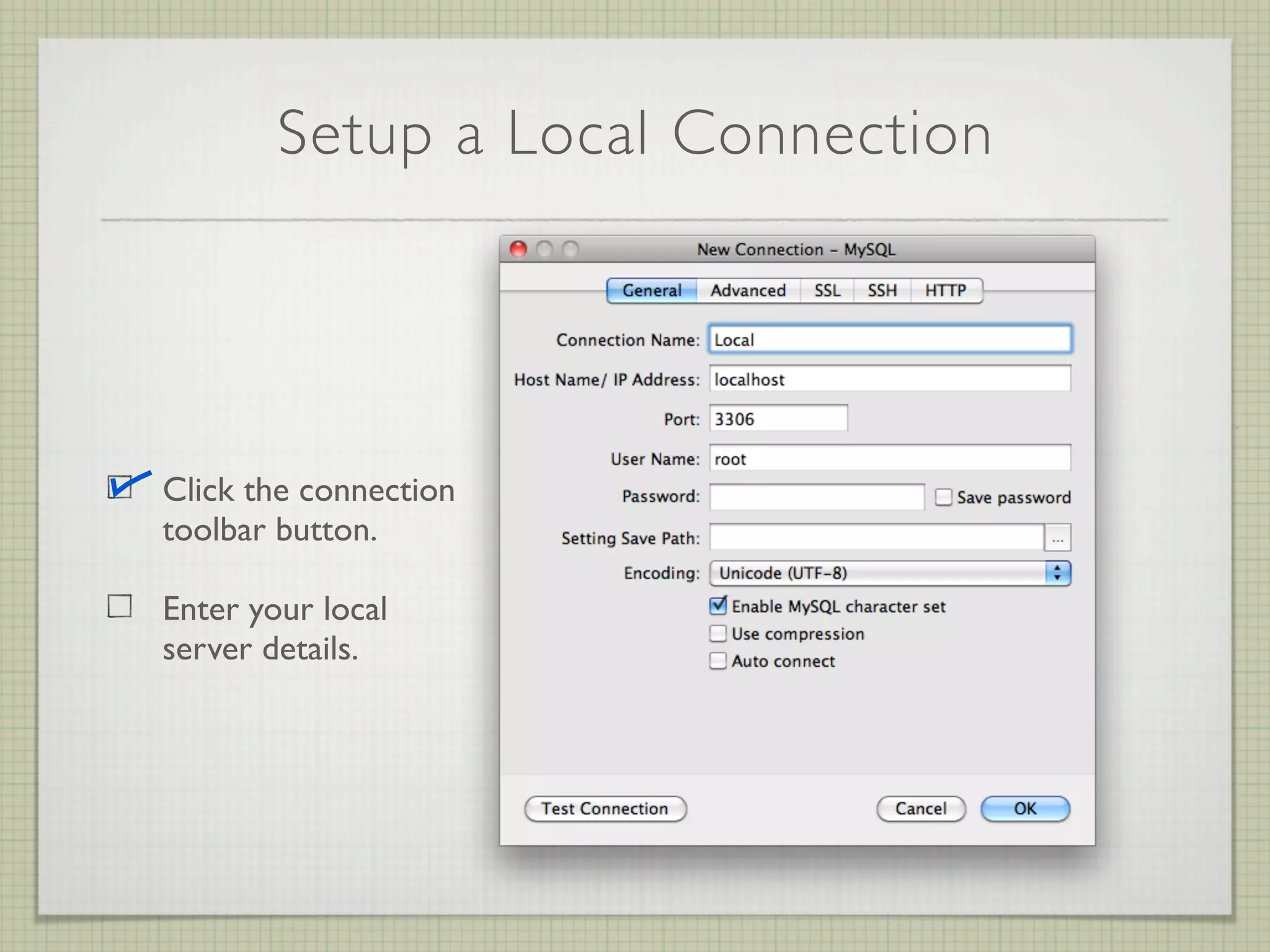Screen dimensions: 1270x952
Task: Click the User Name field
Action: [890, 458]
